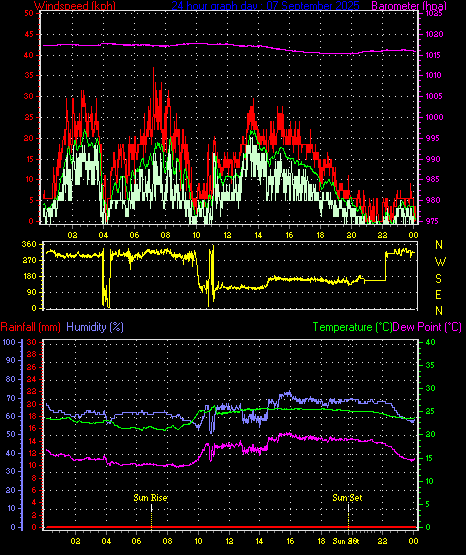
Task: Click the yellow W compass letter
Action: tap(440, 262)
